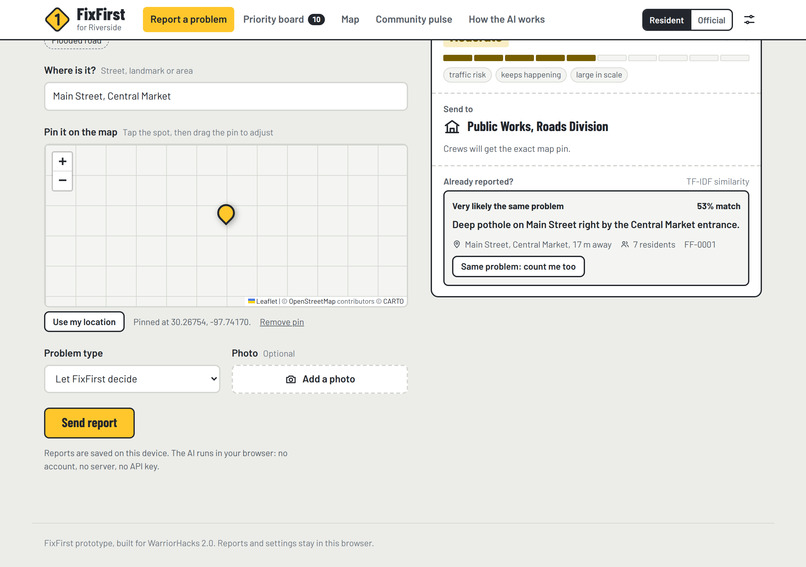
Task: Click Send report button
Action: [89, 423]
